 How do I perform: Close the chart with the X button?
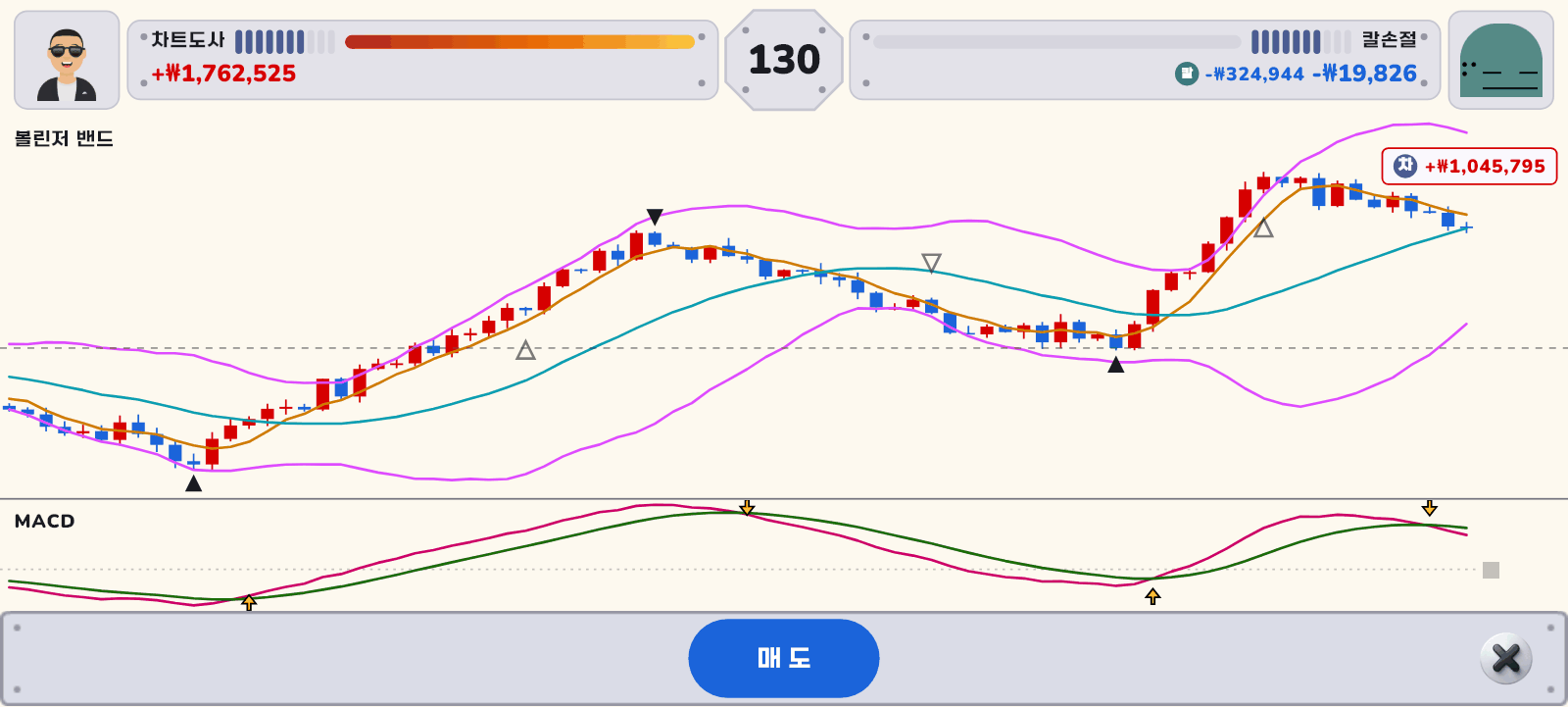1506,658
